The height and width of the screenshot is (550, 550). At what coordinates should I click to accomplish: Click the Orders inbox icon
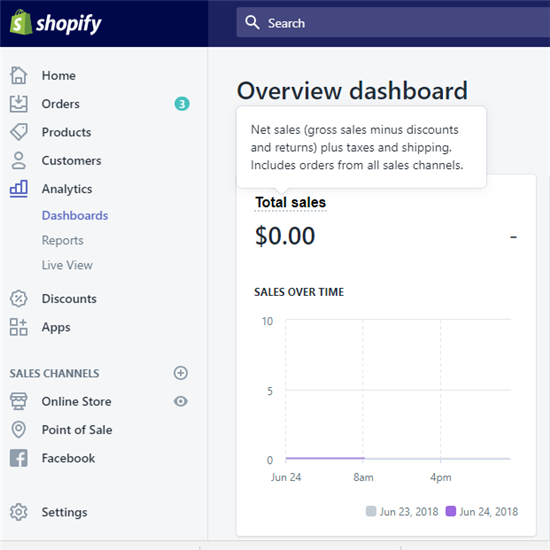coord(19,104)
